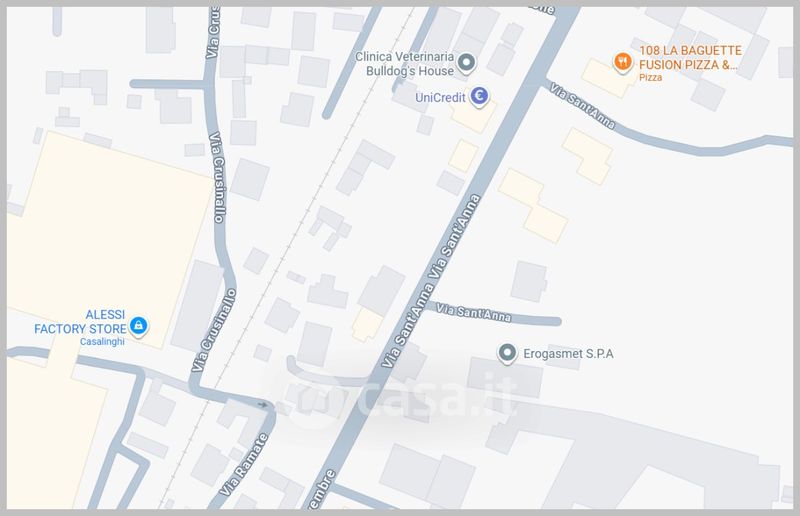This screenshot has height=516, width=800.
Task: Click the UniCredit text label
Action: coord(440,97)
